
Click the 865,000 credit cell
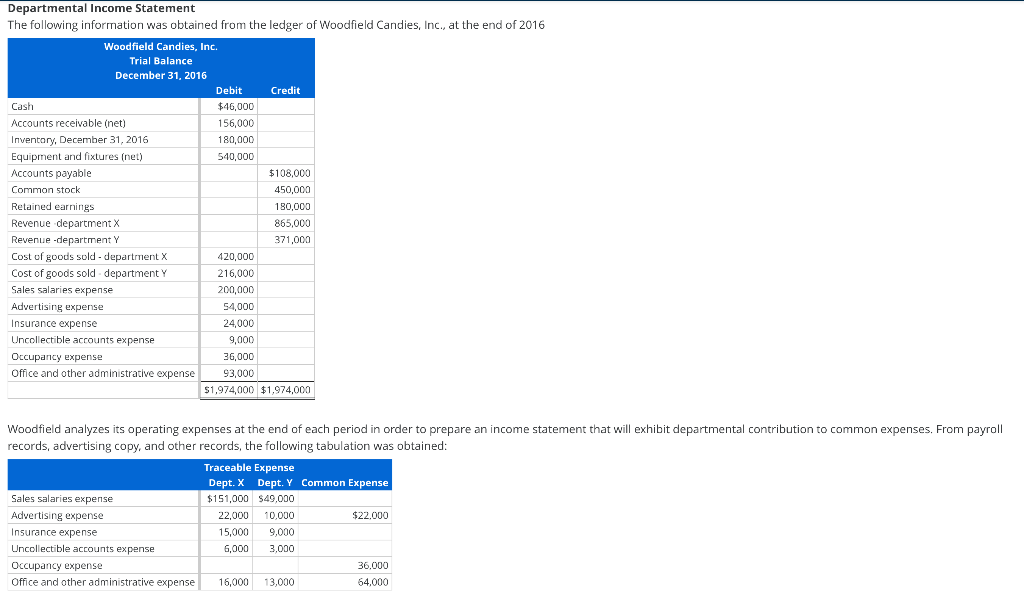(293, 223)
